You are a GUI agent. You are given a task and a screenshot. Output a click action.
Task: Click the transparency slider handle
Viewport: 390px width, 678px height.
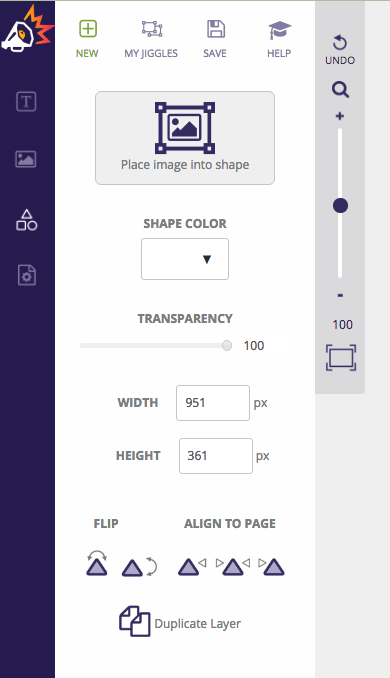[x=227, y=345]
